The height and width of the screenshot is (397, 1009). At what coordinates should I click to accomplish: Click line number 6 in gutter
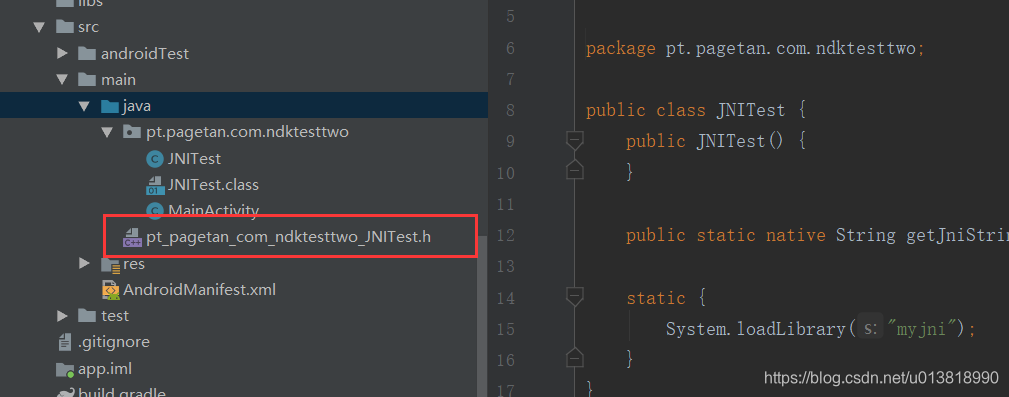(510, 48)
